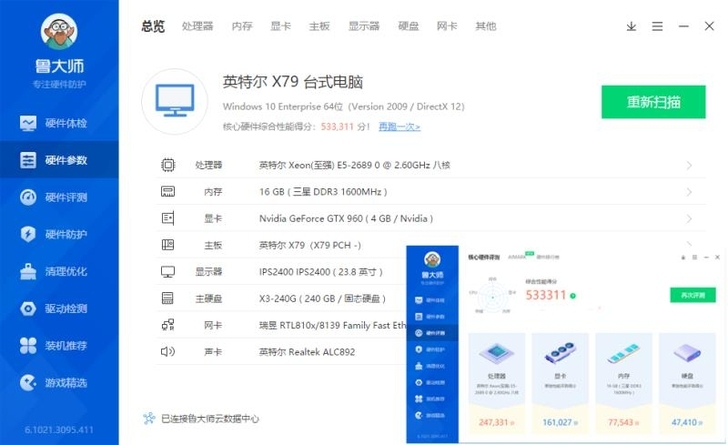Image resolution: width=728 pixels, height=445 pixels.
Task: Select 硬件参数 in the main sidebar
Action: (59, 160)
